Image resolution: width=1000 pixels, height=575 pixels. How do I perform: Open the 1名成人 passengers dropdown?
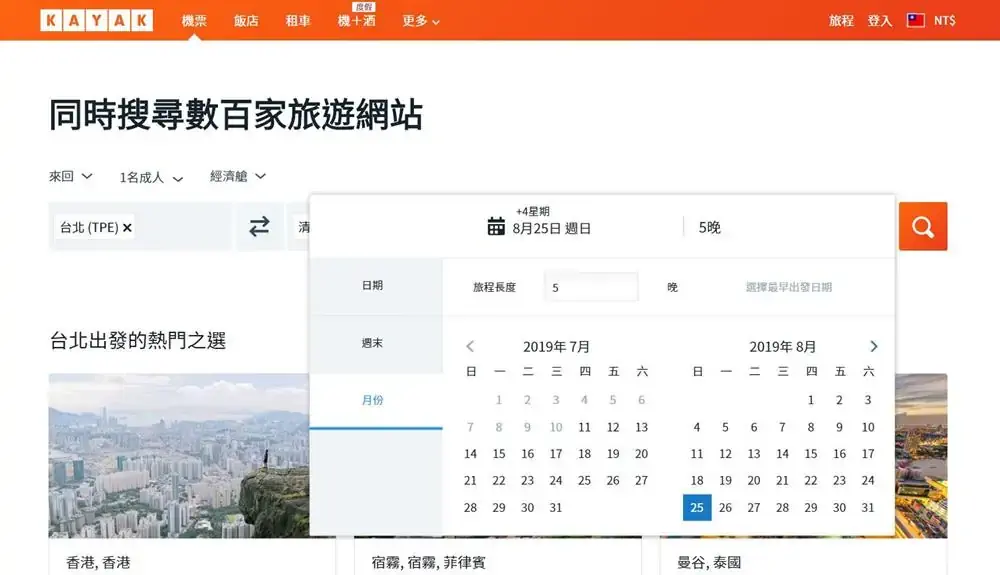[x=151, y=177]
